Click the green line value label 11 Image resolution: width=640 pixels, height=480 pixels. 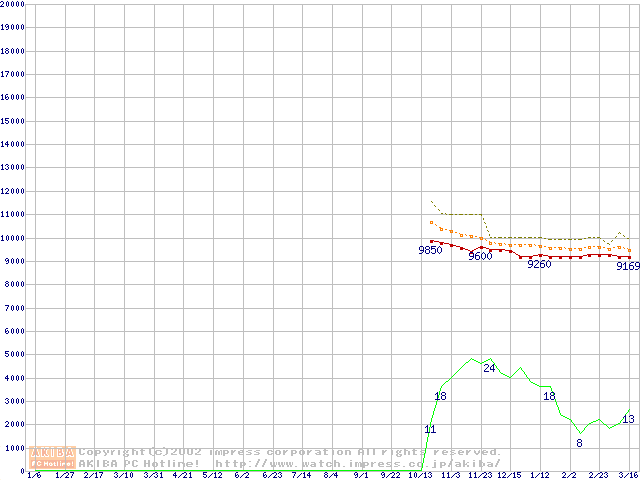tap(430, 429)
